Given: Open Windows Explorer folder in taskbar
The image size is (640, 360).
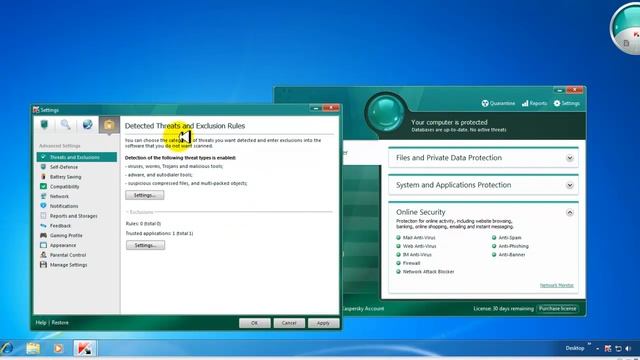Looking at the screenshot, I should (33, 348).
